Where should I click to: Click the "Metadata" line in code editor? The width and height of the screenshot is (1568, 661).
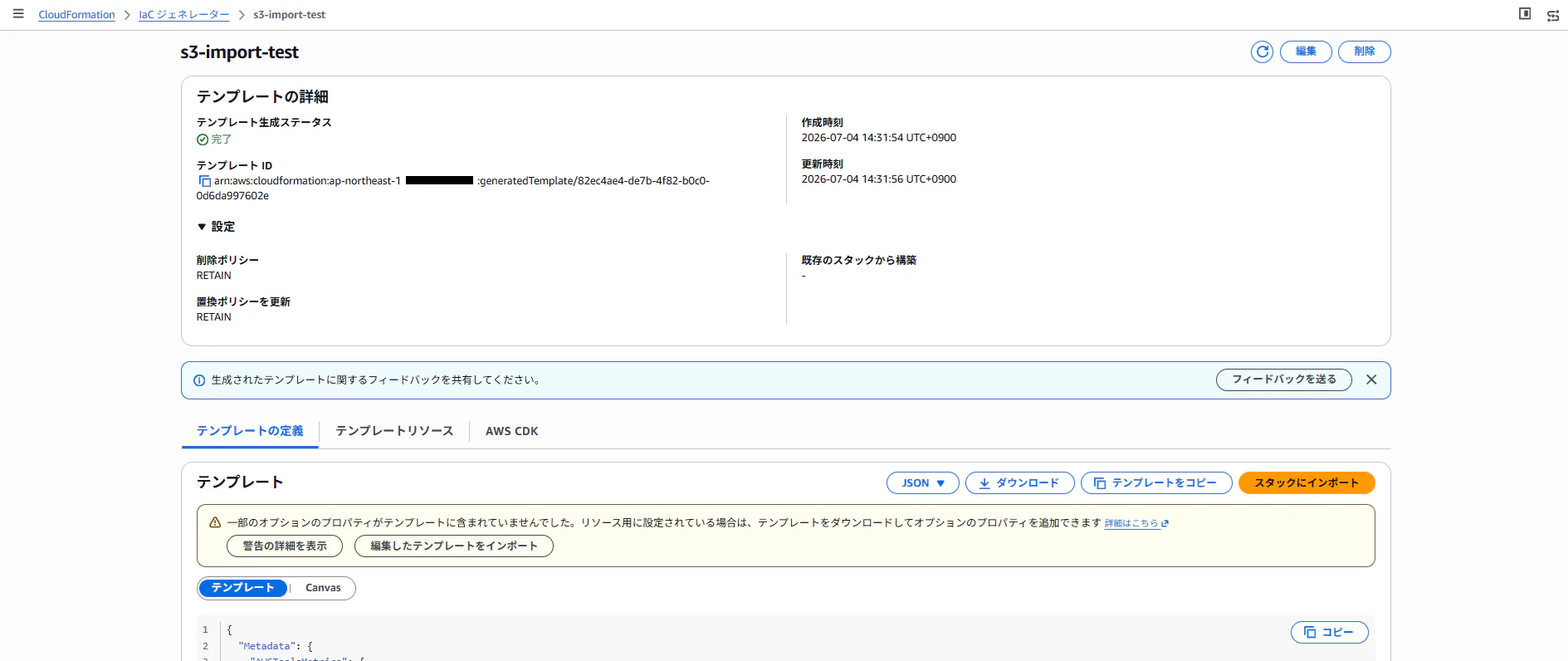click(276, 646)
